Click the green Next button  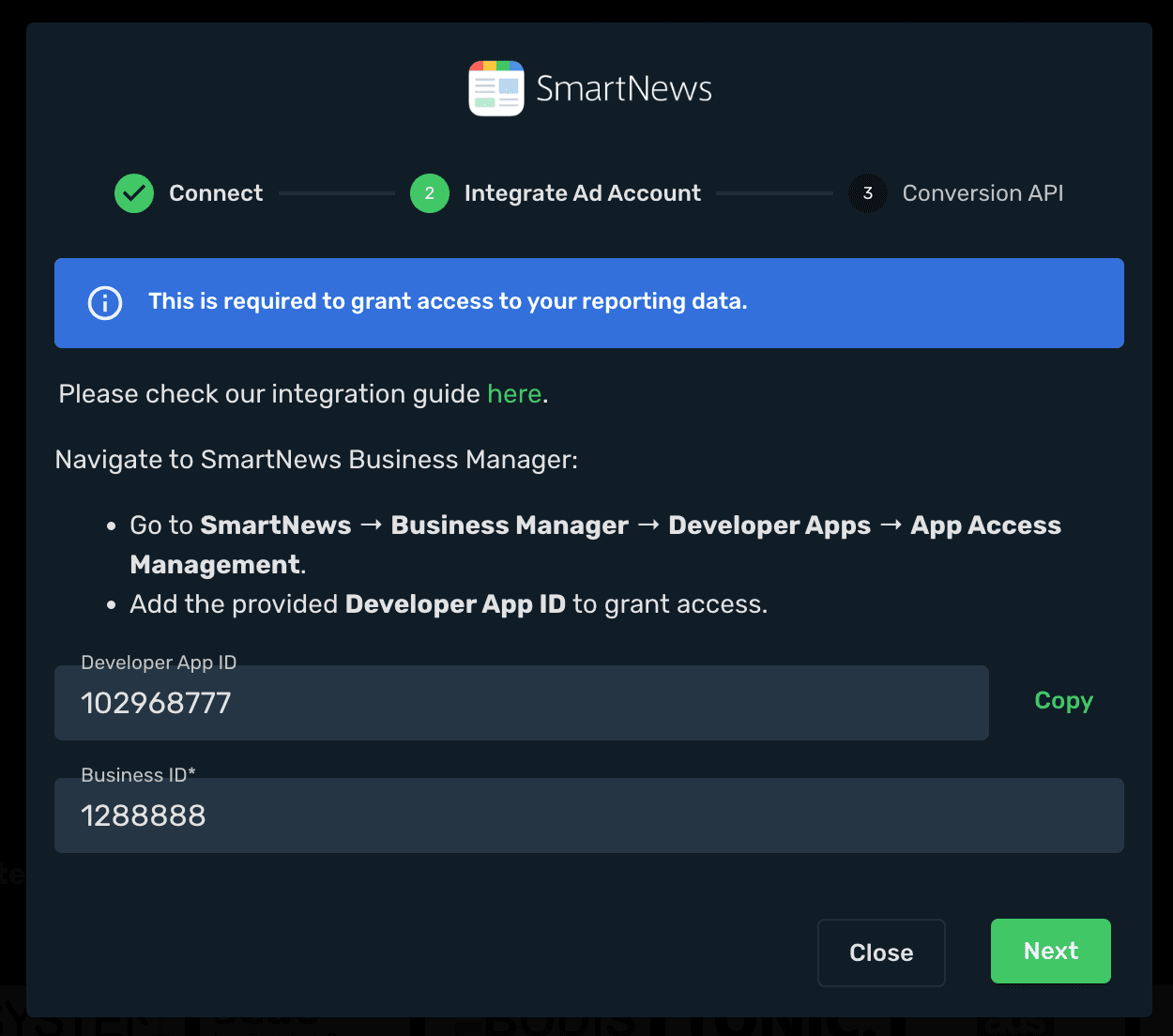(x=1051, y=951)
